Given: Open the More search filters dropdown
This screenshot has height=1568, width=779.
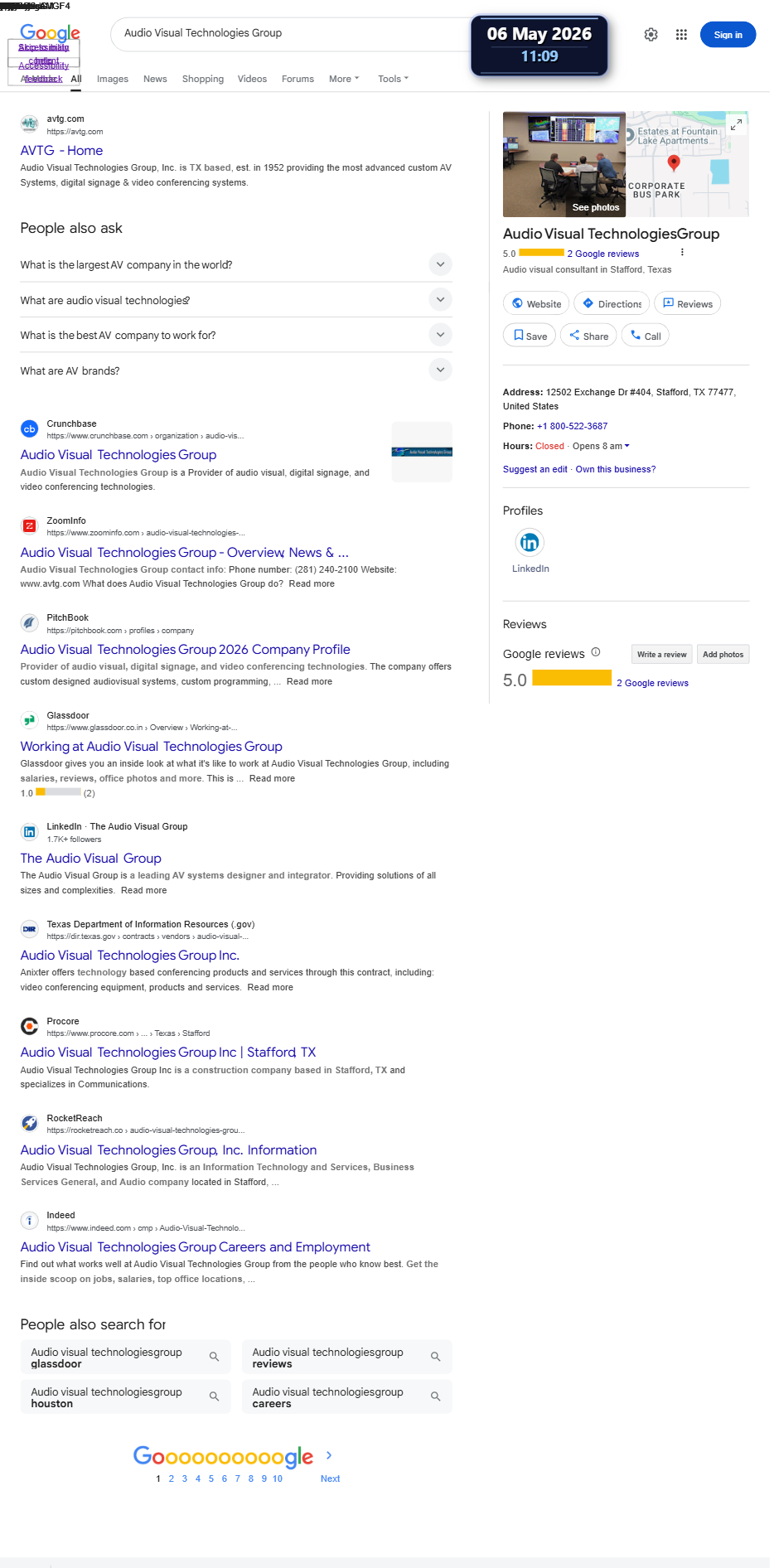Looking at the screenshot, I should click(x=344, y=79).
